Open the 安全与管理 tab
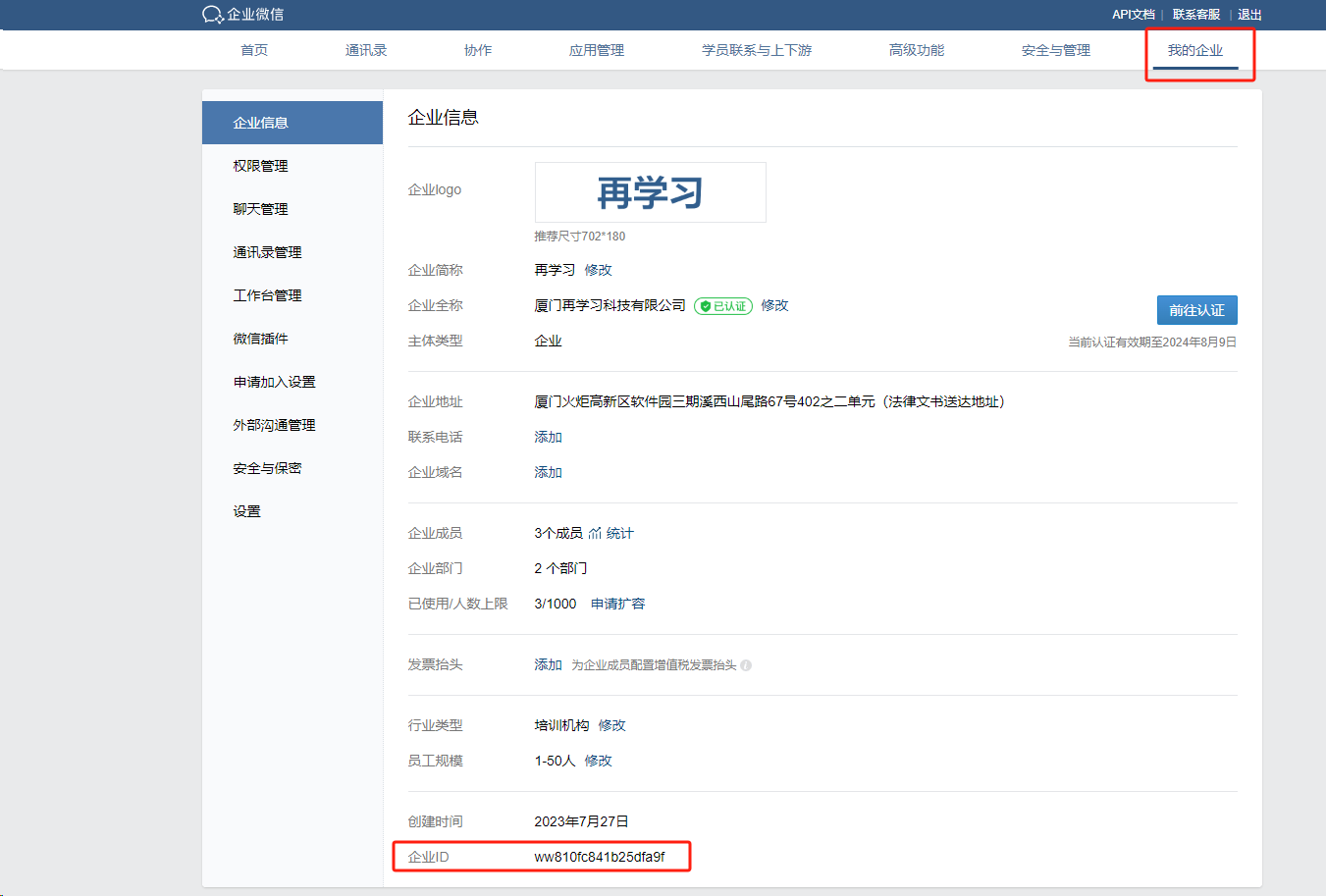This screenshot has width=1326, height=896. point(1056,50)
